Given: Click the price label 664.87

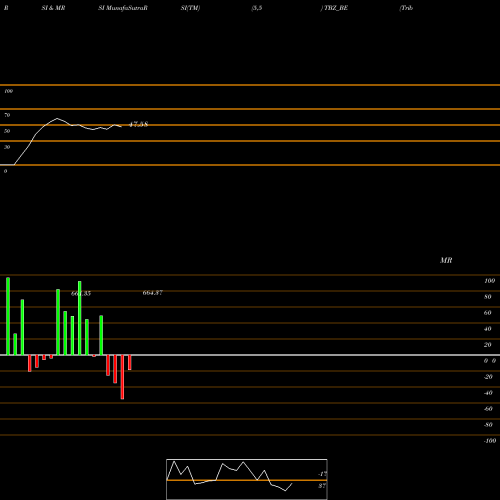Looking at the screenshot, I should coord(153,293).
